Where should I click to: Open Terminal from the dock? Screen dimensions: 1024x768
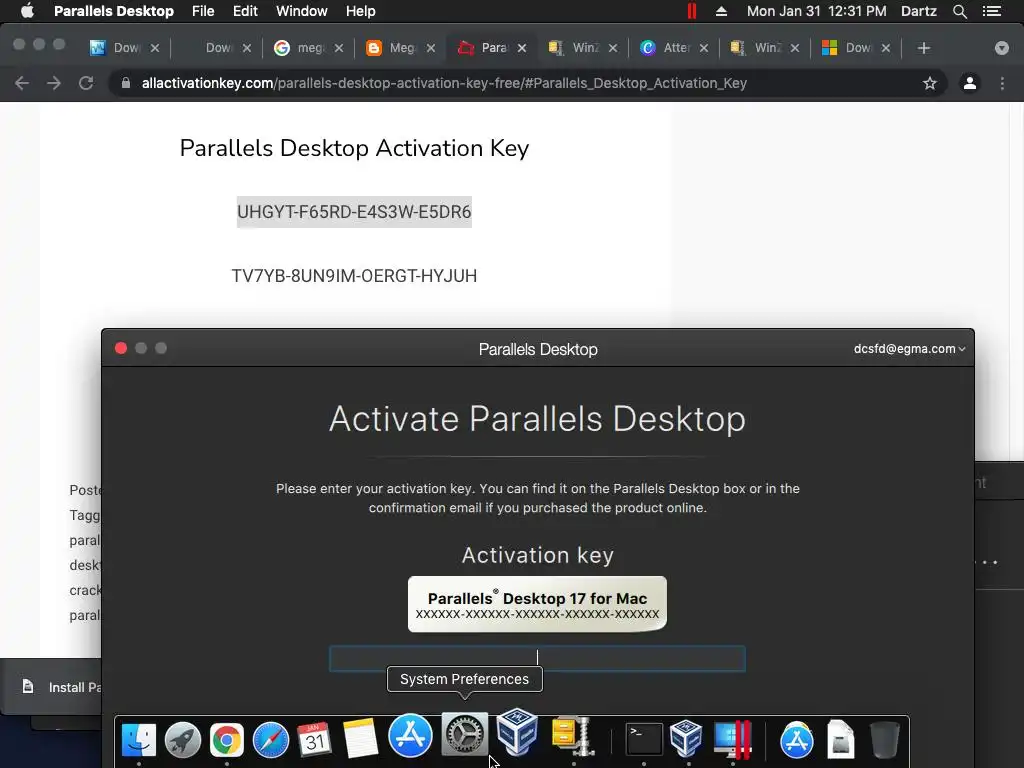[644, 740]
